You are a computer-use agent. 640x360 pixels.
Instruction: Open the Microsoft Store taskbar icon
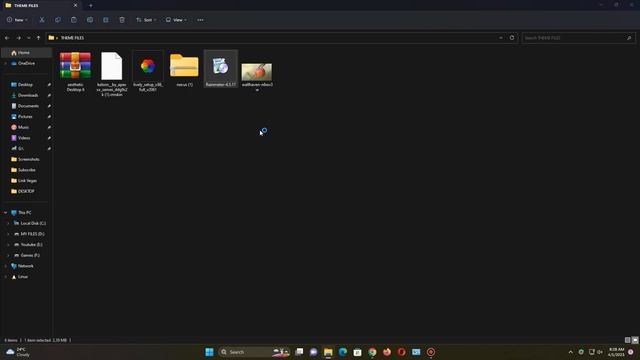coord(358,352)
